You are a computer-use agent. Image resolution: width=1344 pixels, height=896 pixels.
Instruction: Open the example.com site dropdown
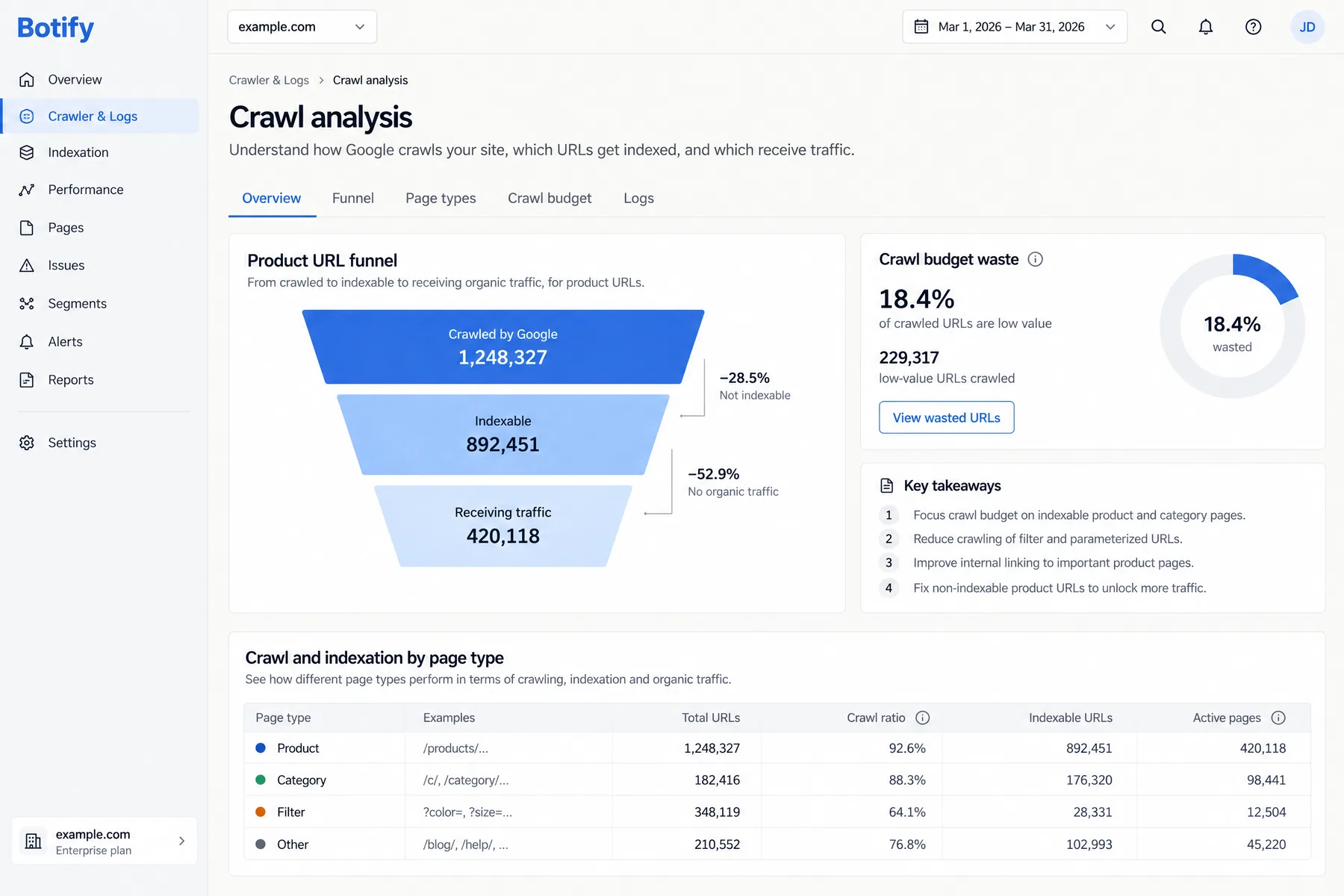[x=302, y=27]
